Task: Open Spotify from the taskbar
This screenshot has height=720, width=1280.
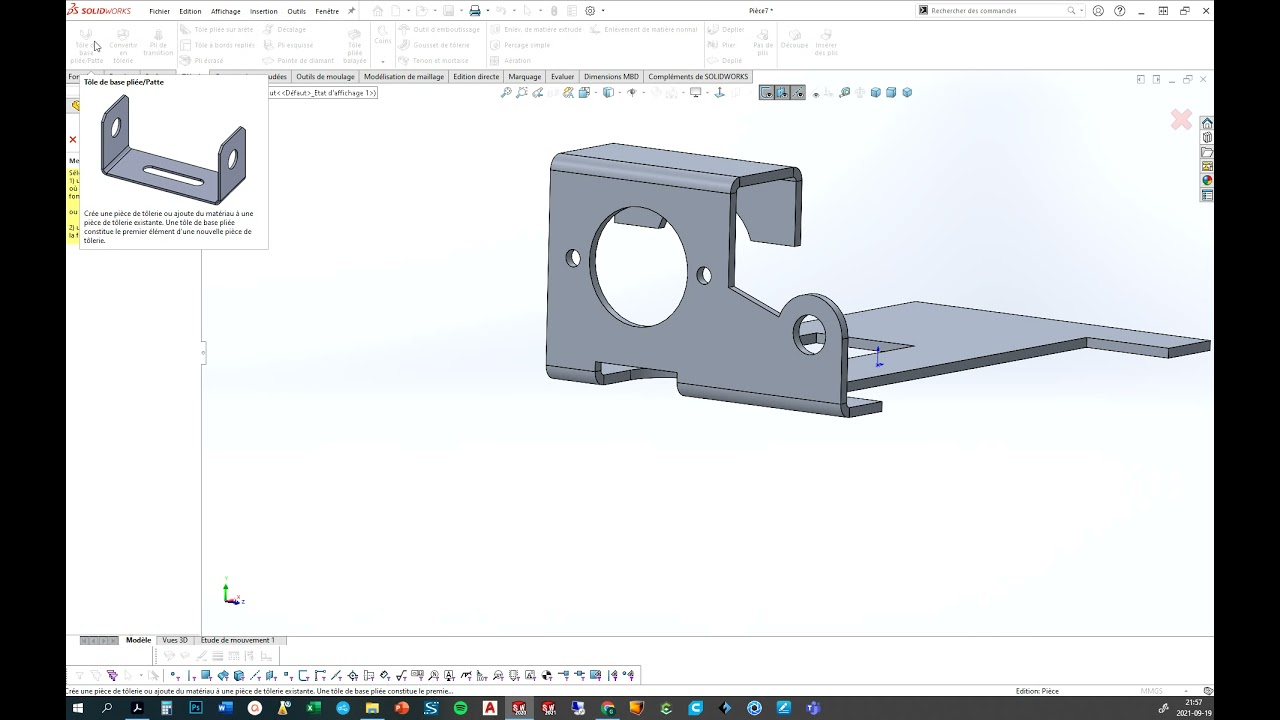Action: [x=460, y=708]
